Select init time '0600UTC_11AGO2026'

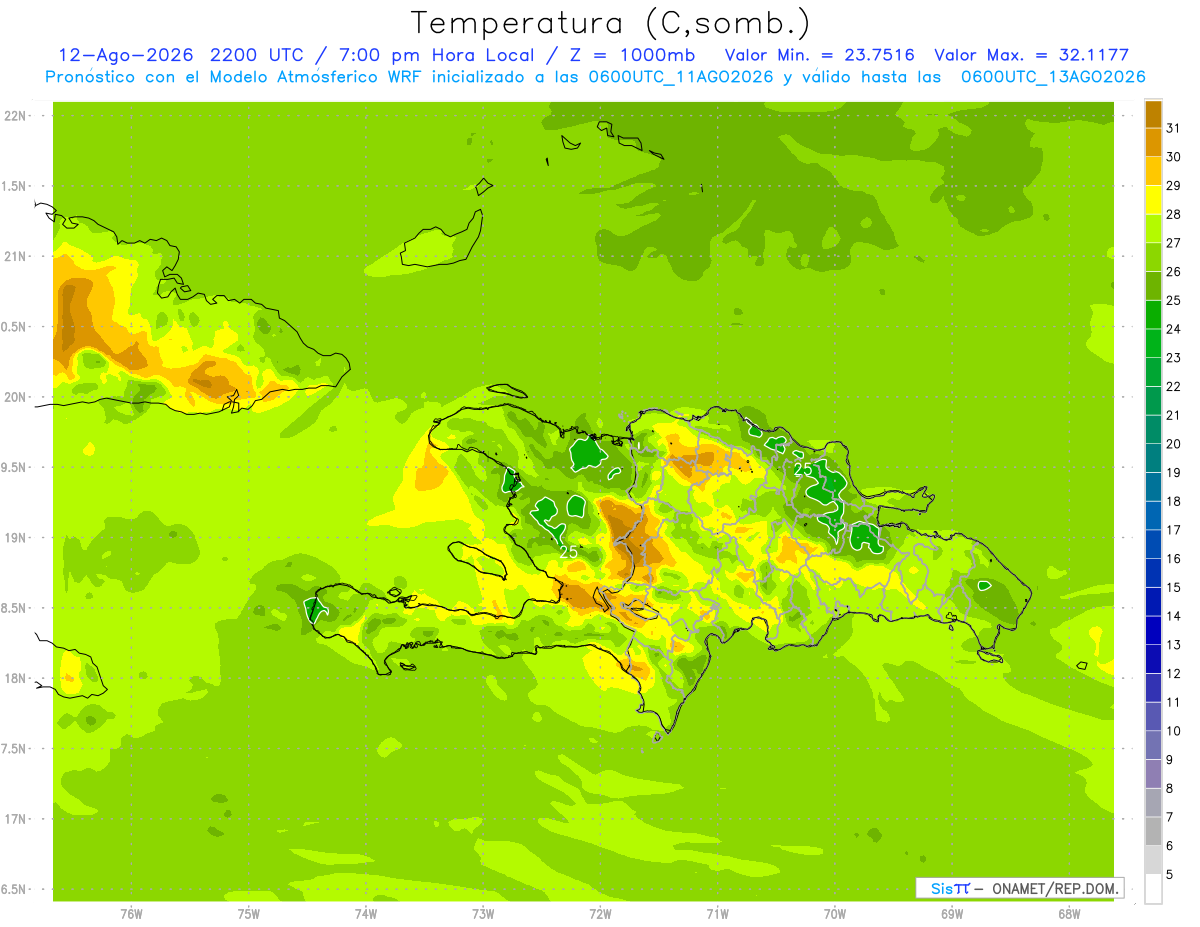[681, 77]
